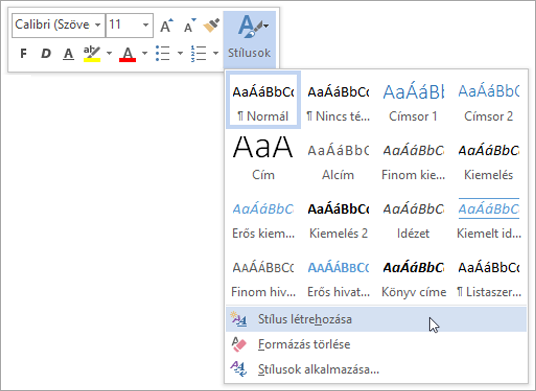
Task: Open Stílusok alkalmazása... menu entry
Action: click(x=376, y=369)
